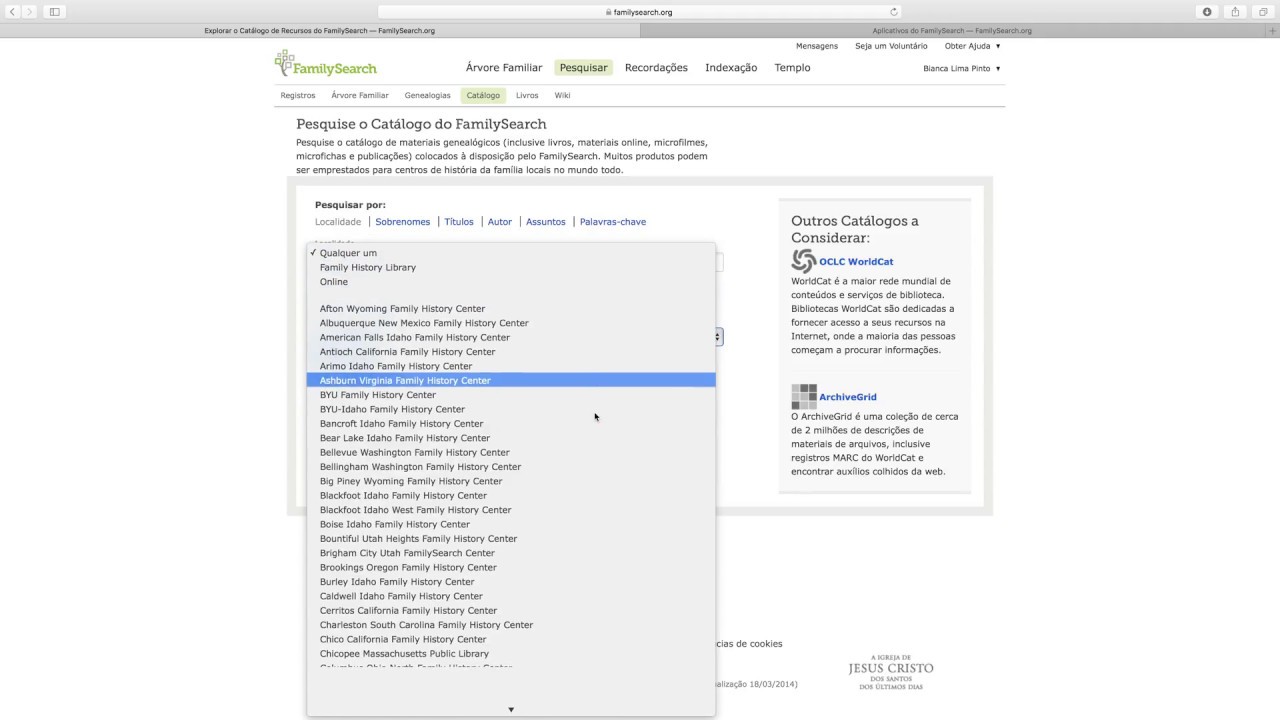1280x720 pixels.
Task: Choose Chicopee Massachusetts Public Library
Action: [511, 654]
